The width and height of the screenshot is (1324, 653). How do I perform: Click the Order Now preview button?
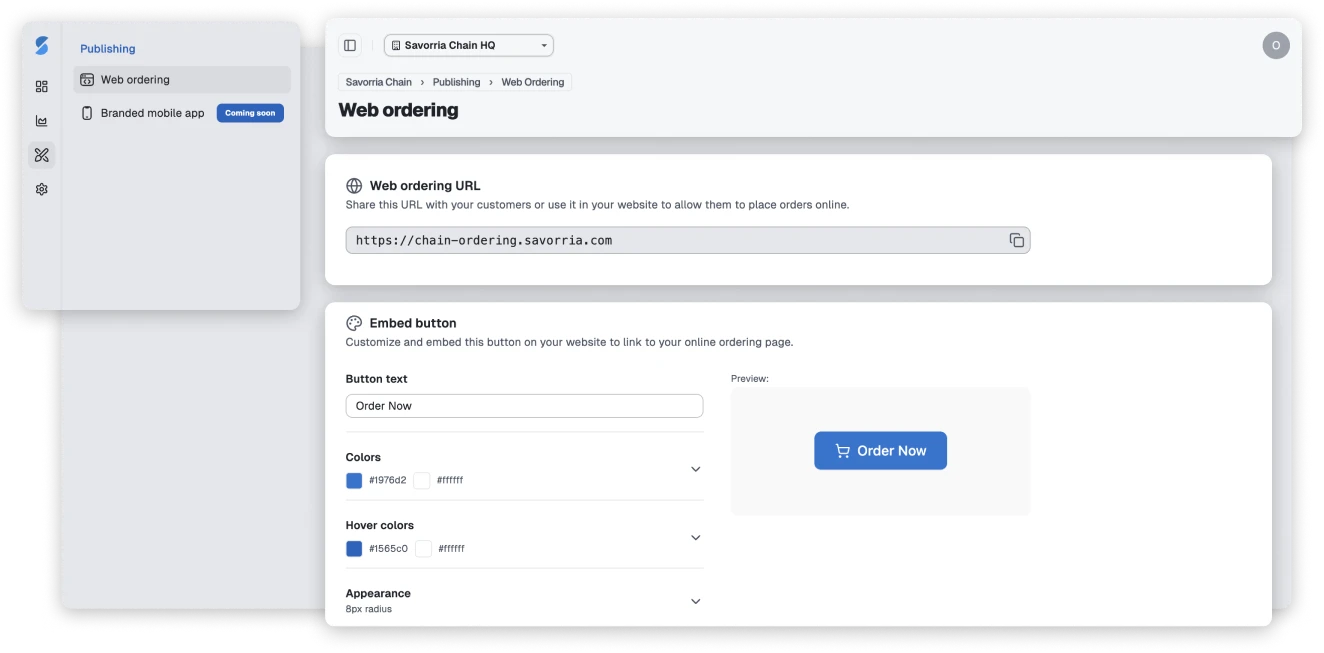pyautogui.click(x=880, y=450)
